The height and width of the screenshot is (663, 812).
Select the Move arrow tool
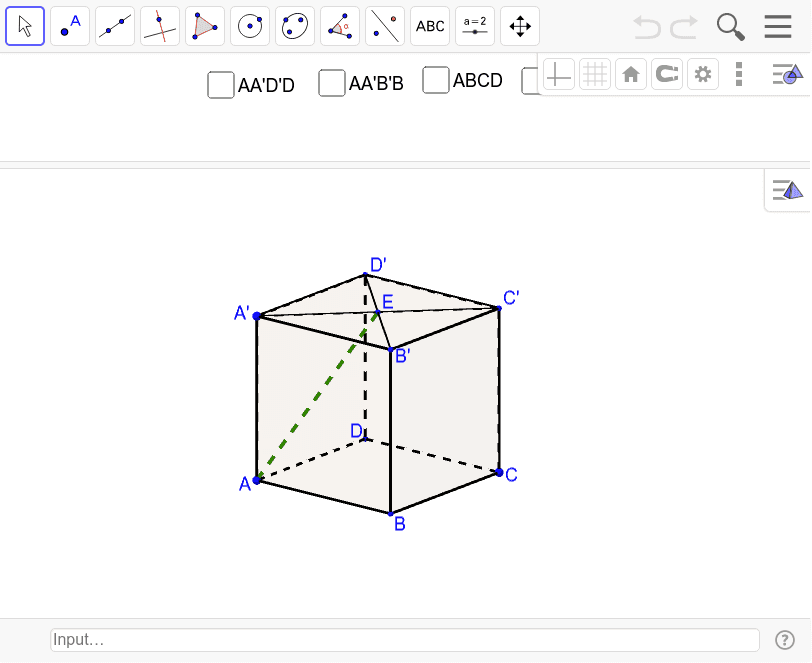point(25,26)
